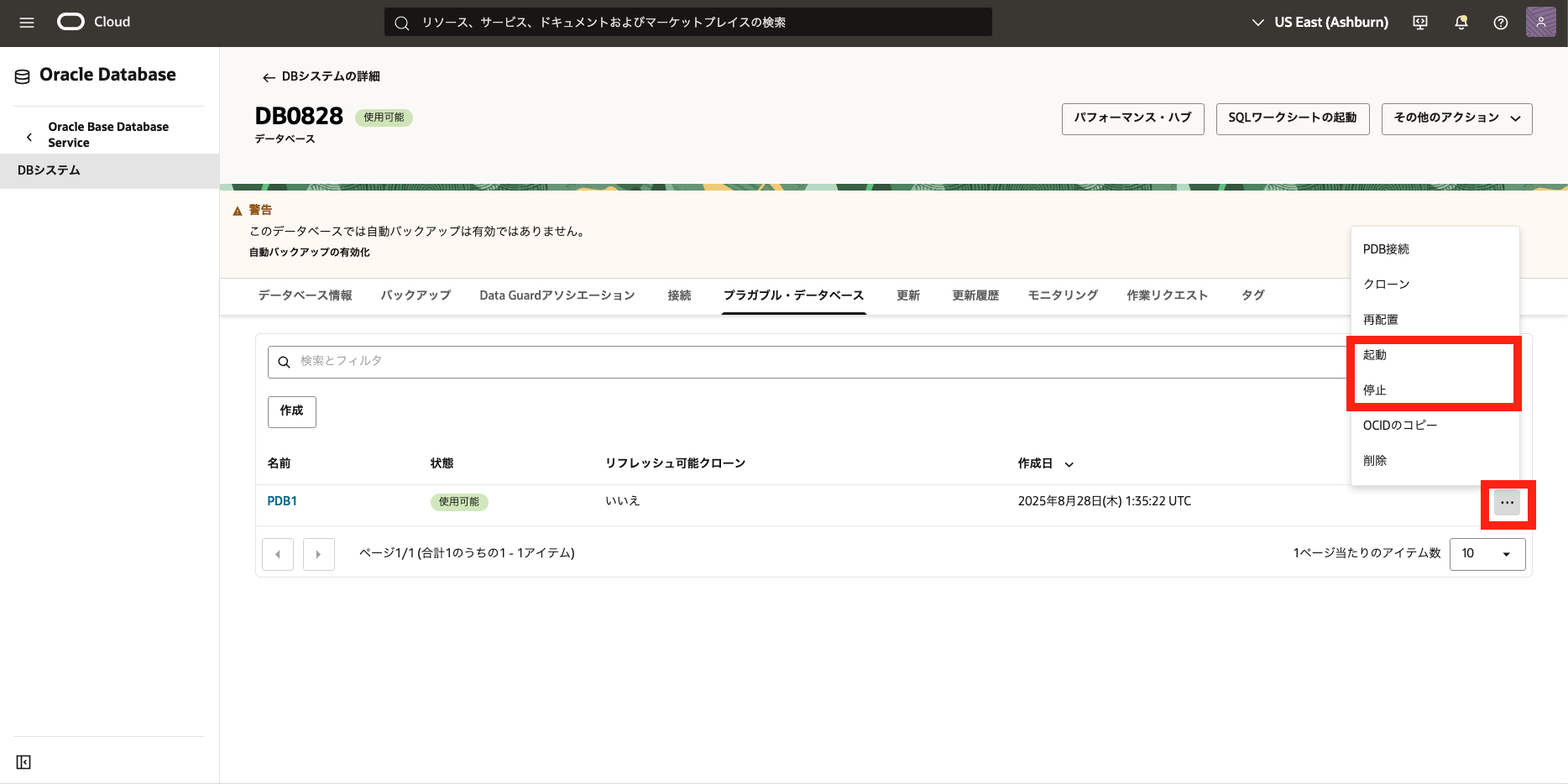Viewport: 1568px width, 784px height.
Task: Select 停止 from the context menu
Action: pyautogui.click(x=1375, y=390)
